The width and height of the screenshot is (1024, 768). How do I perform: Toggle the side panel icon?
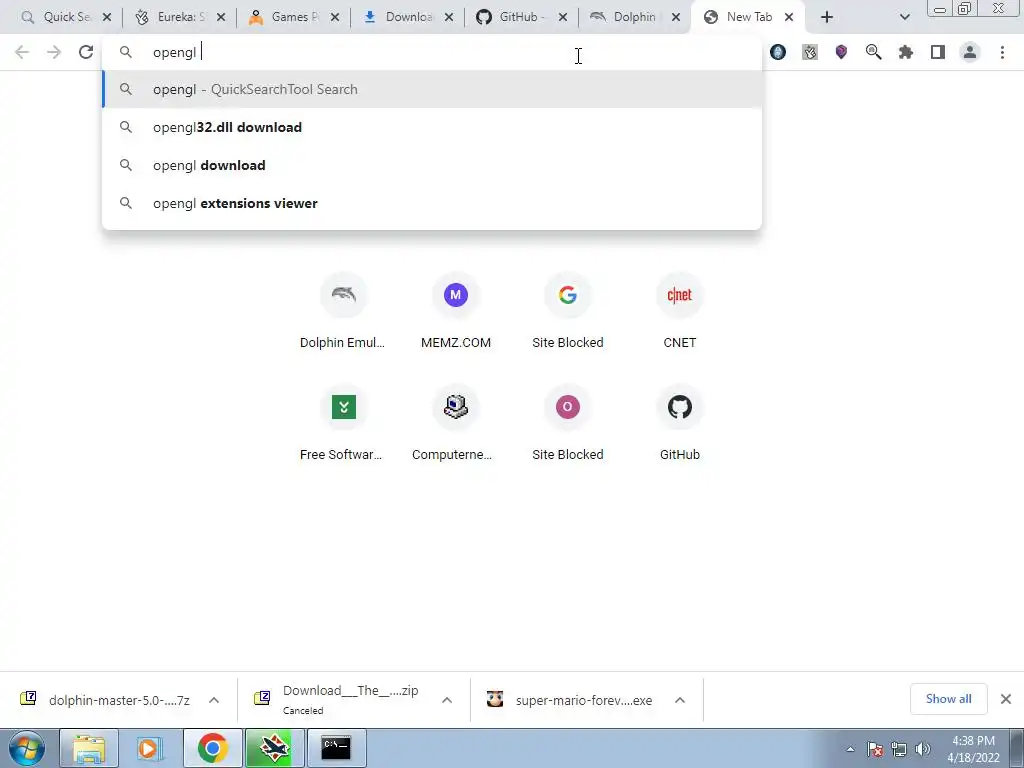938,52
